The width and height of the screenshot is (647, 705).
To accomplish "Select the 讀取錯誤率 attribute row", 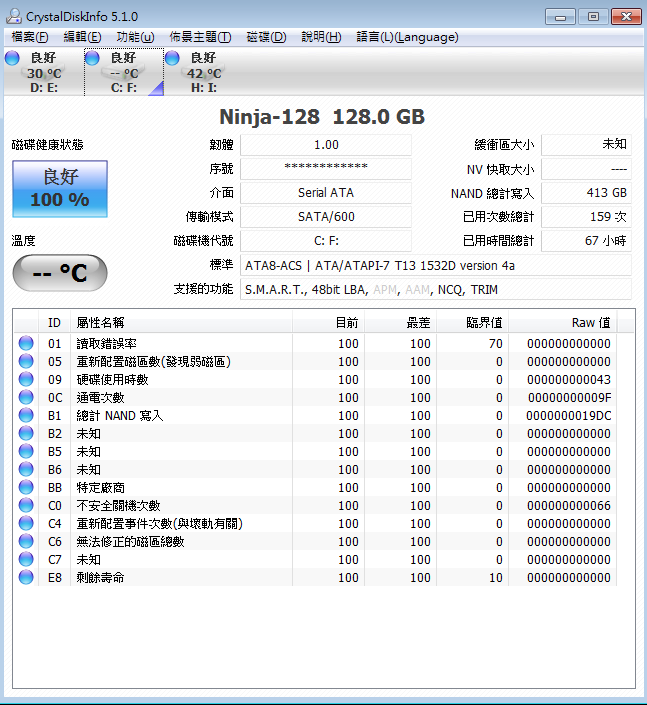I will point(315,343).
